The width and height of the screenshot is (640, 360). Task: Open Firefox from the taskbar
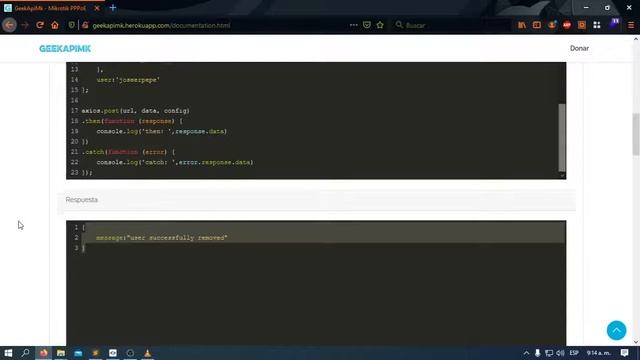click(x=43, y=353)
